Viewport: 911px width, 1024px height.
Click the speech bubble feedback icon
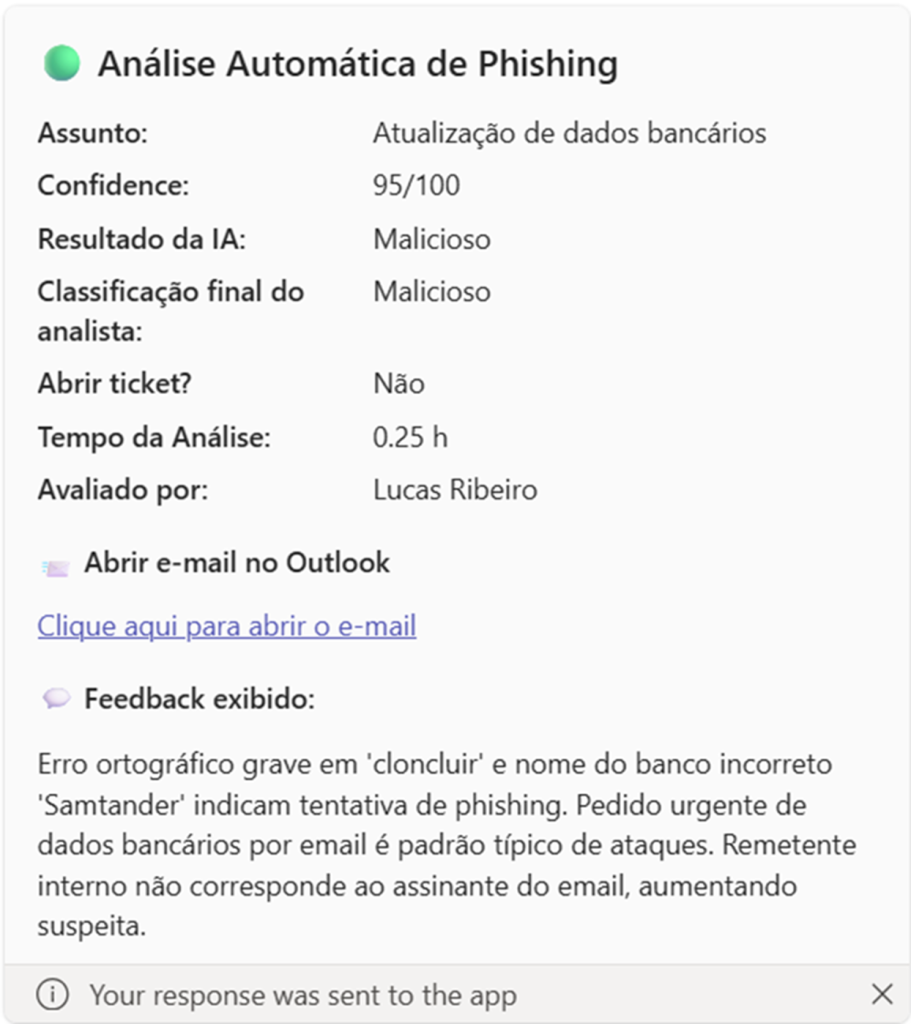click(x=56, y=698)
